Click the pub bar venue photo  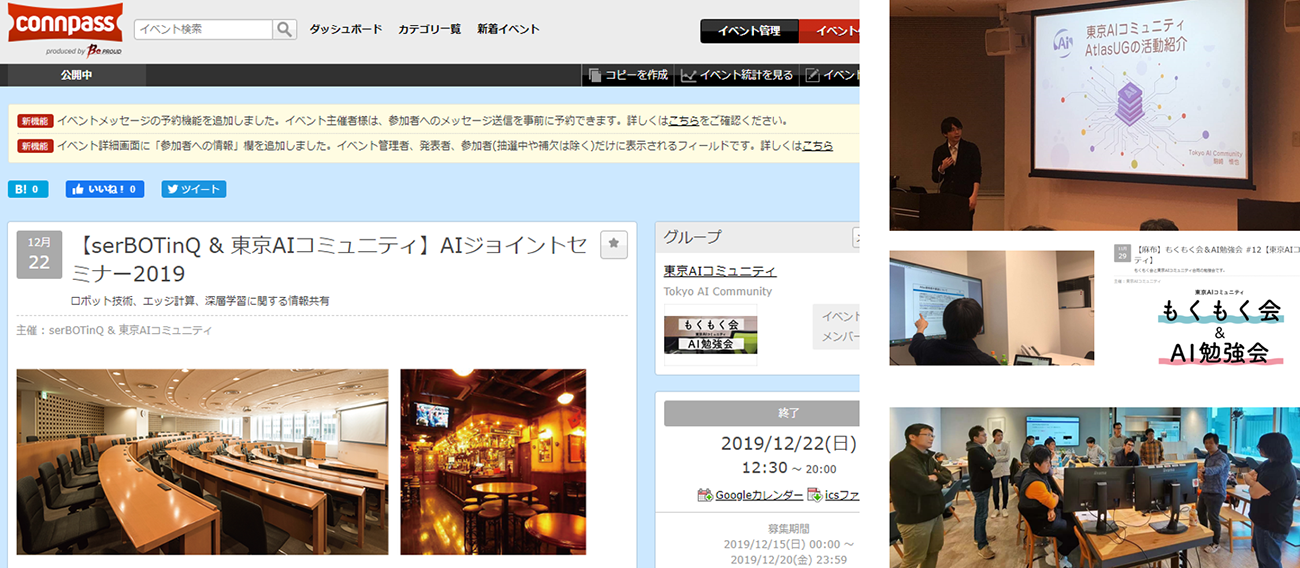pos(493,461)
